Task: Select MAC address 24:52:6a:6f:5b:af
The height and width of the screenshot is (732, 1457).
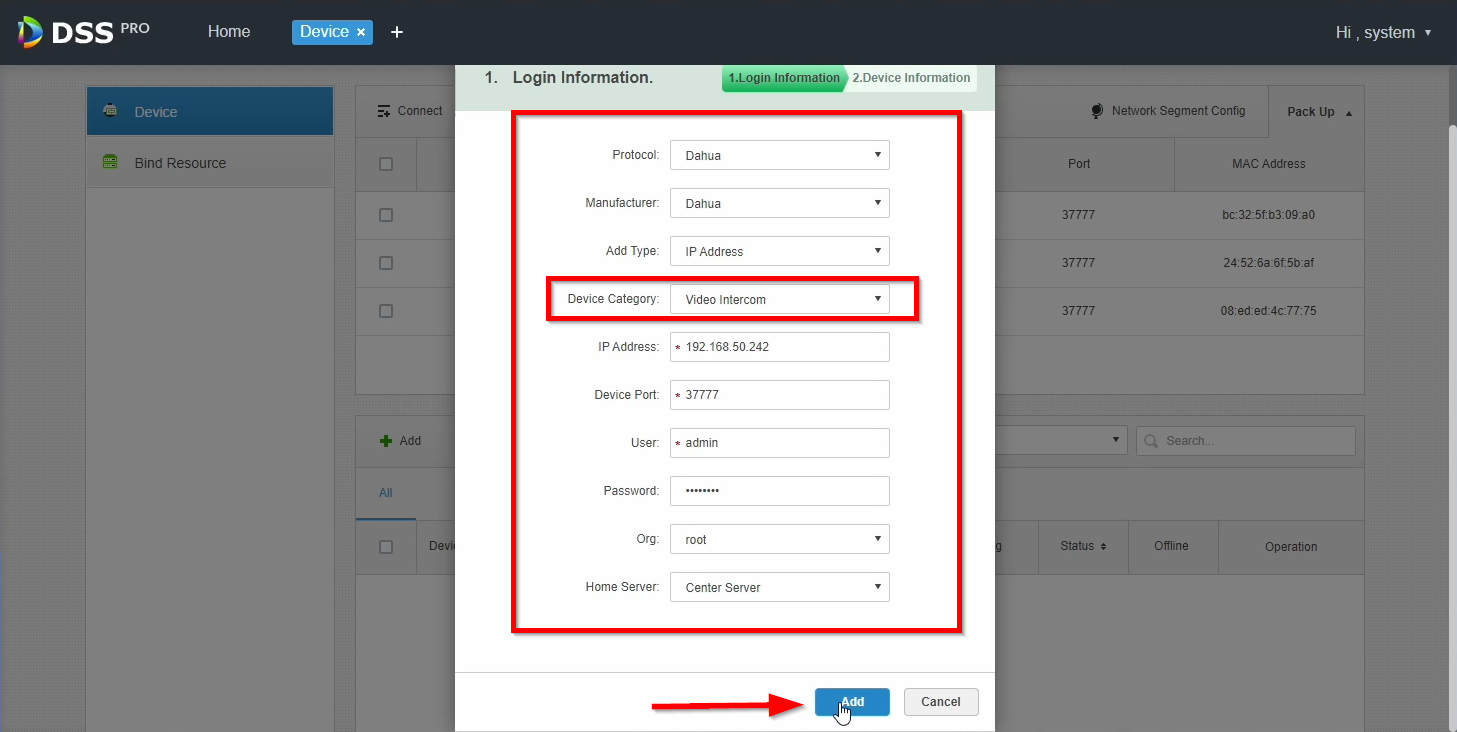Action: [x=1268, y=263]
